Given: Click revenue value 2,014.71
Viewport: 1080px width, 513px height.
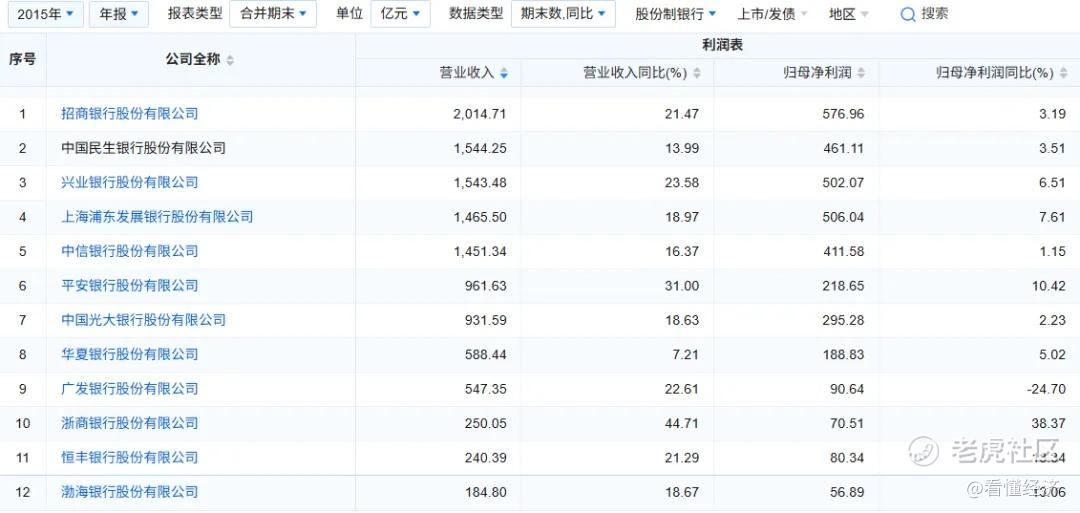Looking at the screenshot, I should pos(480,114).
